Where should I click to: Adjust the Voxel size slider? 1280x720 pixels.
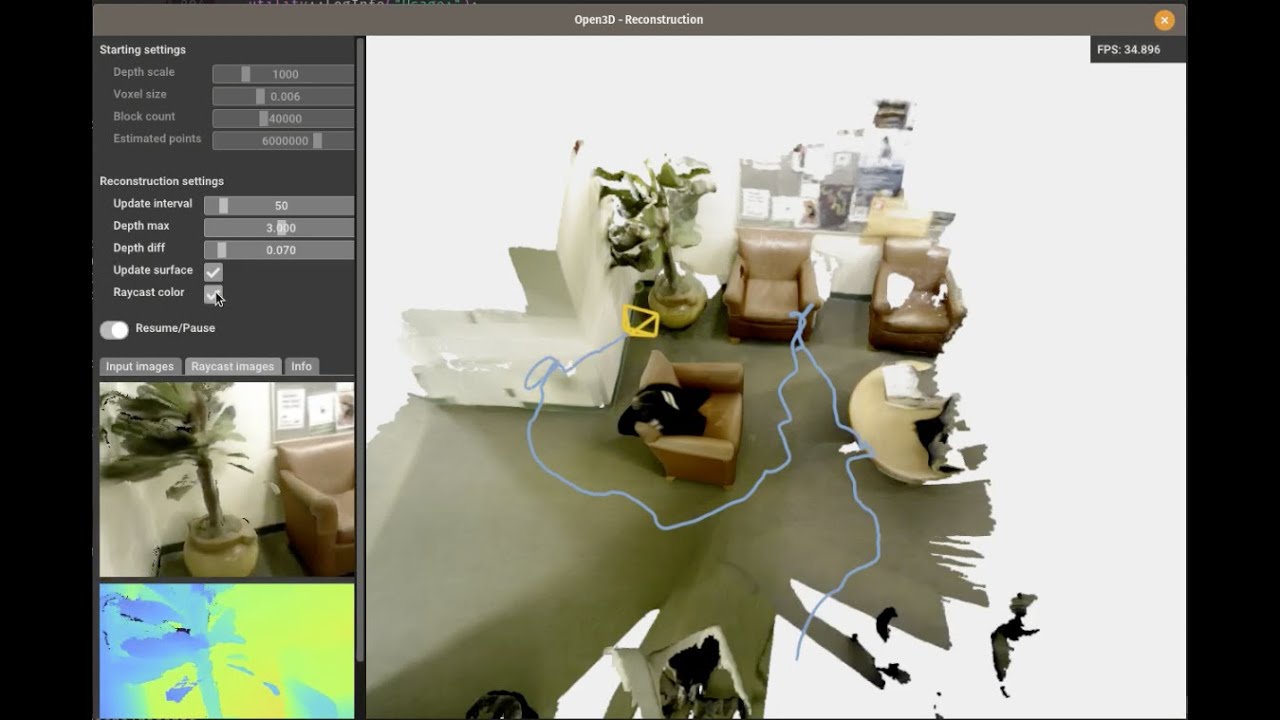tap(283, 96)
